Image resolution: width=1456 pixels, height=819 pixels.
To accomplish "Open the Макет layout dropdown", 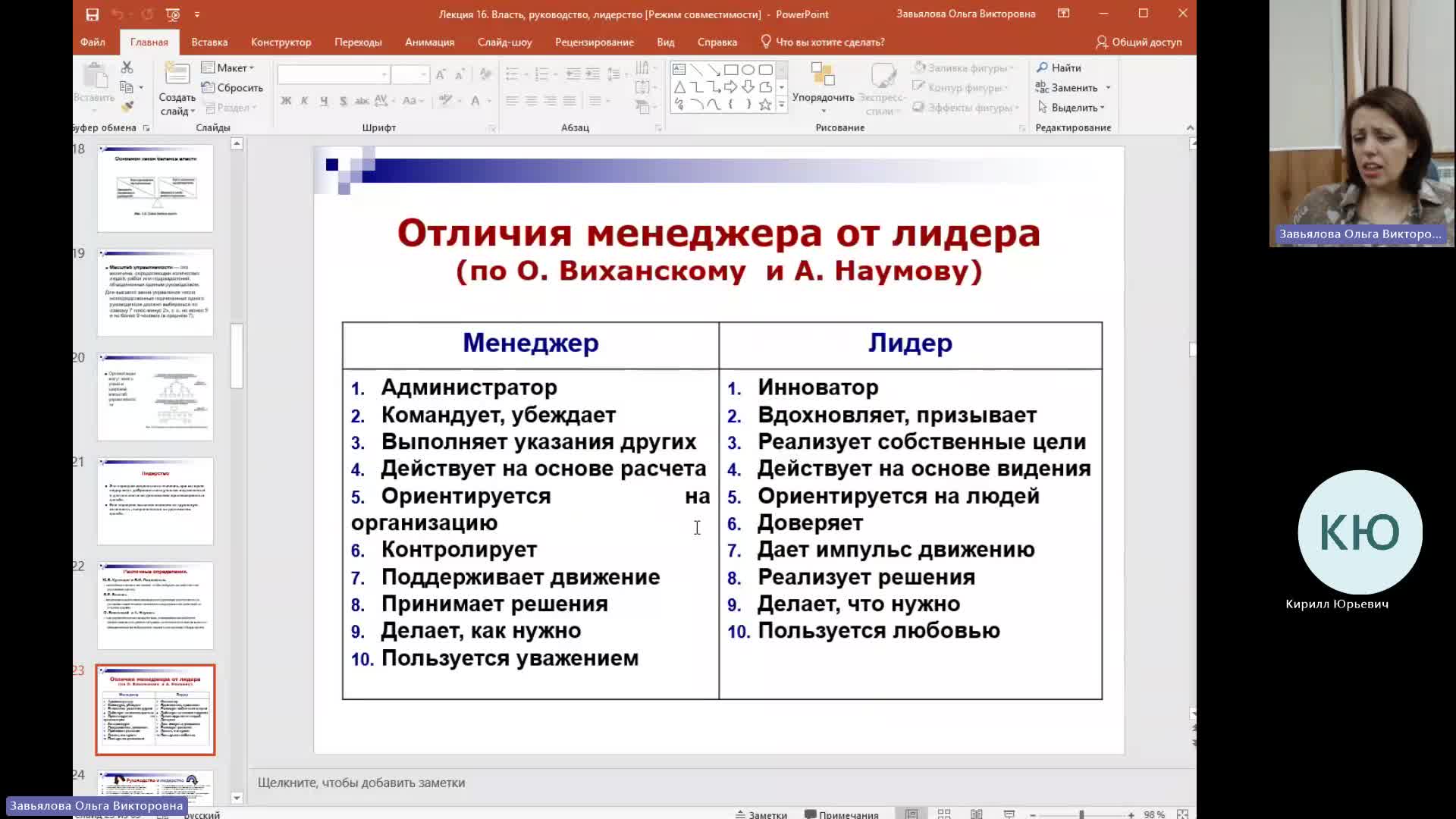I will click(227, 67).
